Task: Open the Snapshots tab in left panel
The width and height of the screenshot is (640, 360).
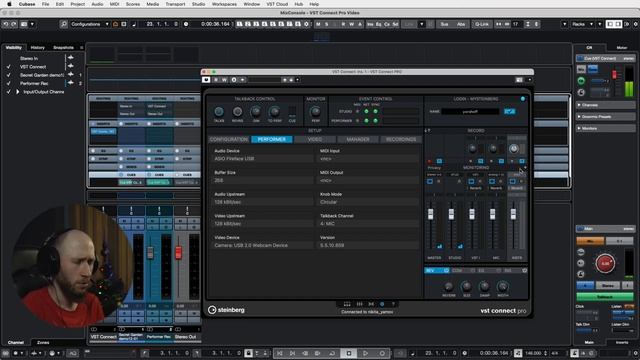Action: point(63,48)
